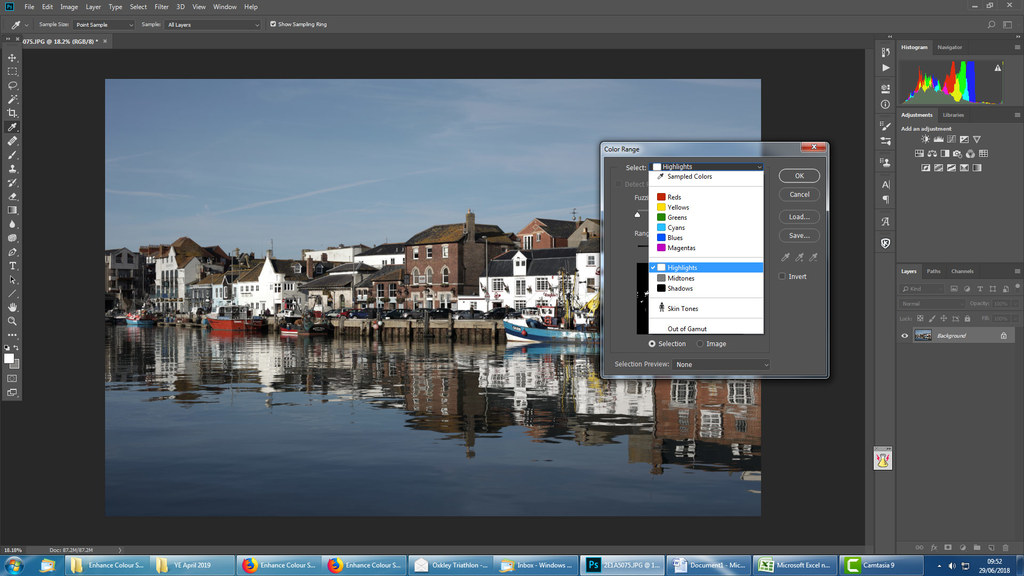The height and width of the screenshot is (576, 1024).
Task: Pick the Horizontal Type tool
Action: [x=12, y=265]
